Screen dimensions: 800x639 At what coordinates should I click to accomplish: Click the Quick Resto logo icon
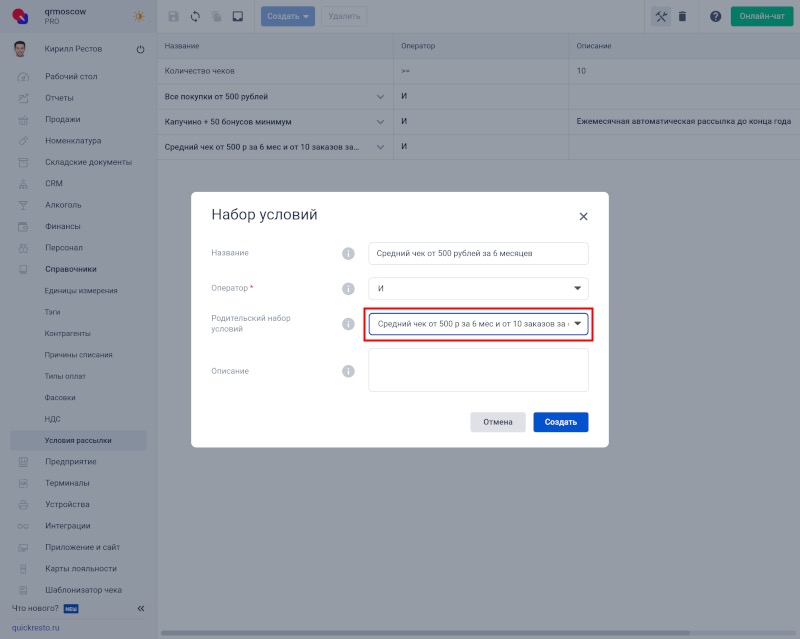coord(20,16)
